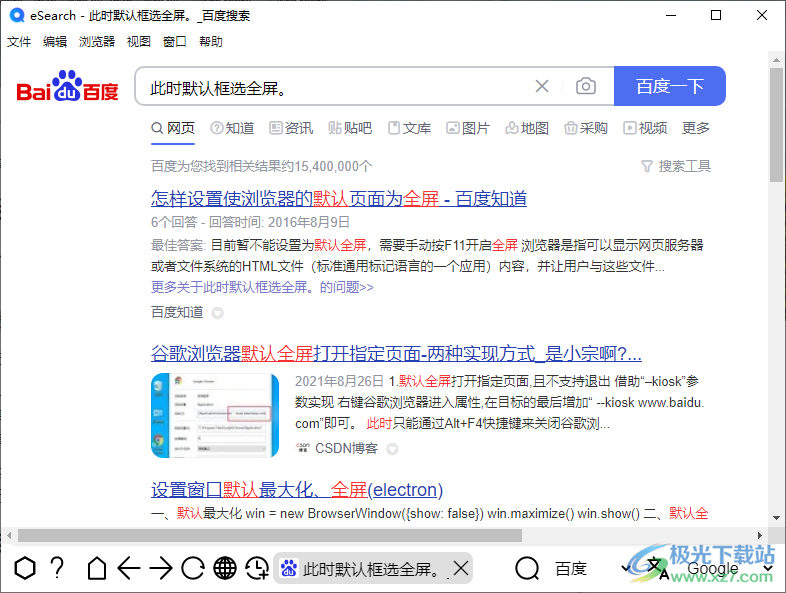Viewport: 786px width, 593px height.
Task: Open the 编辑 menu
Action: click(x=55, y=42)
